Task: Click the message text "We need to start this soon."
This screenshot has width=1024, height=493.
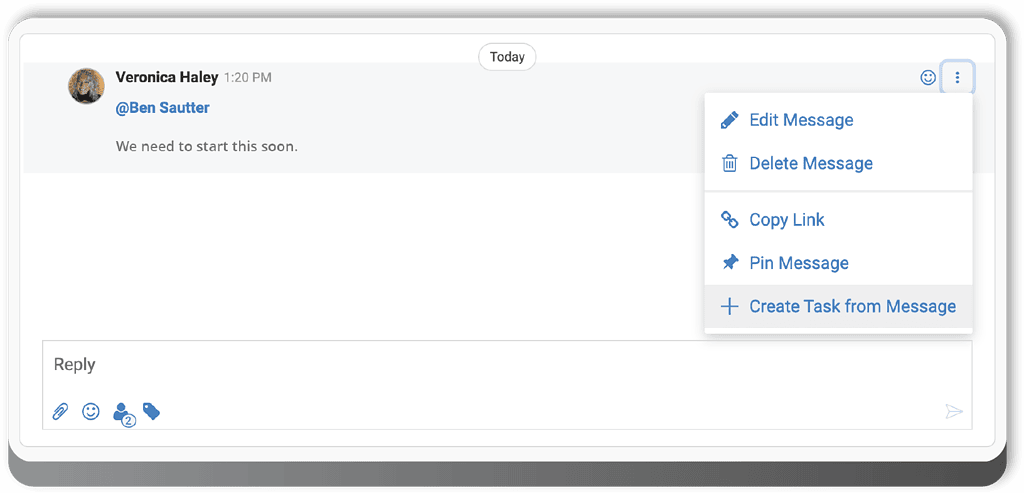Action: tap(207, 146)
